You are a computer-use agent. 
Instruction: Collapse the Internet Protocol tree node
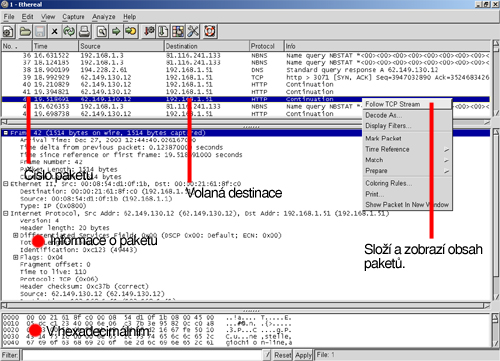[x=6, y=213]
